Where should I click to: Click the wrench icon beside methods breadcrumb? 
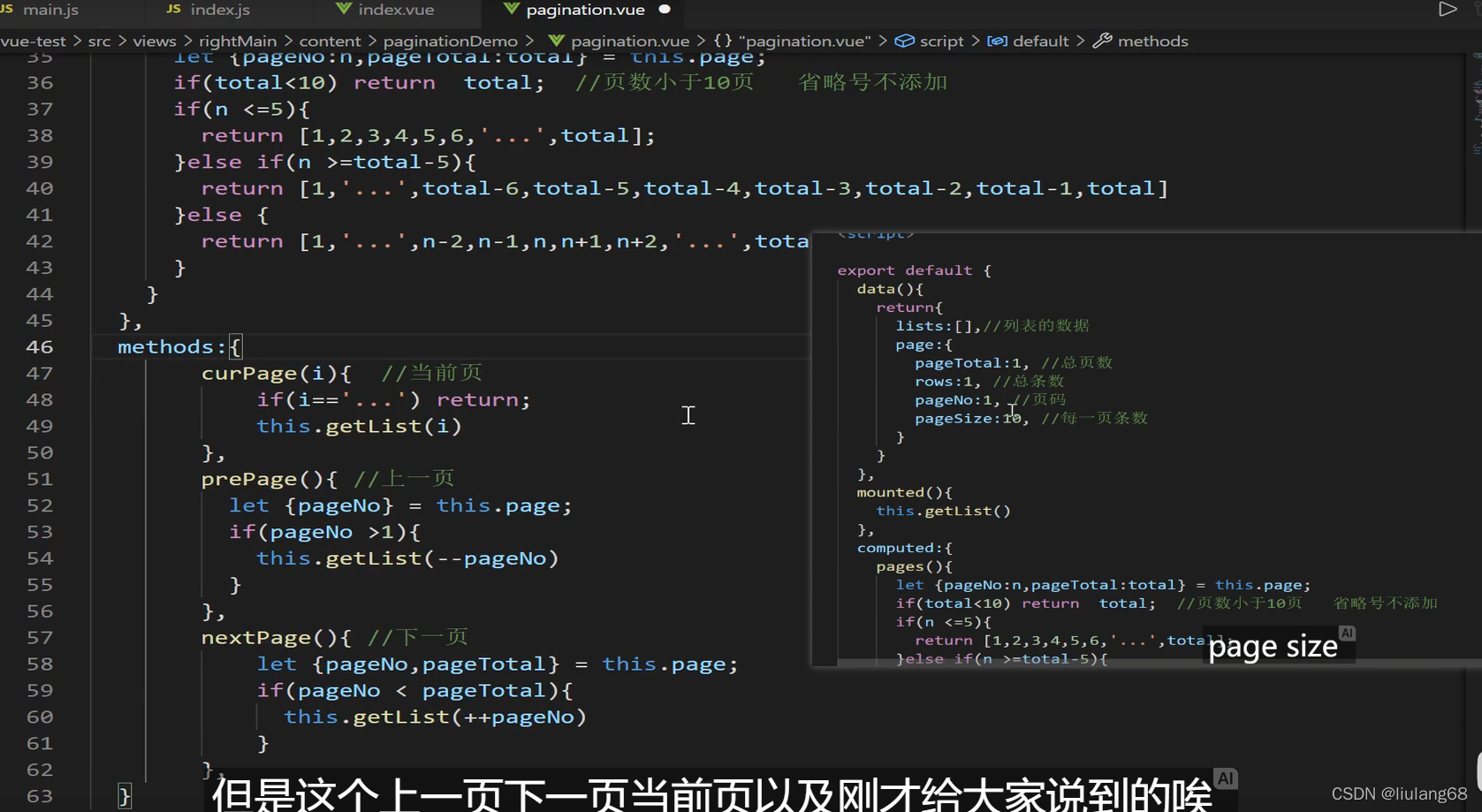pos(1102,41)
